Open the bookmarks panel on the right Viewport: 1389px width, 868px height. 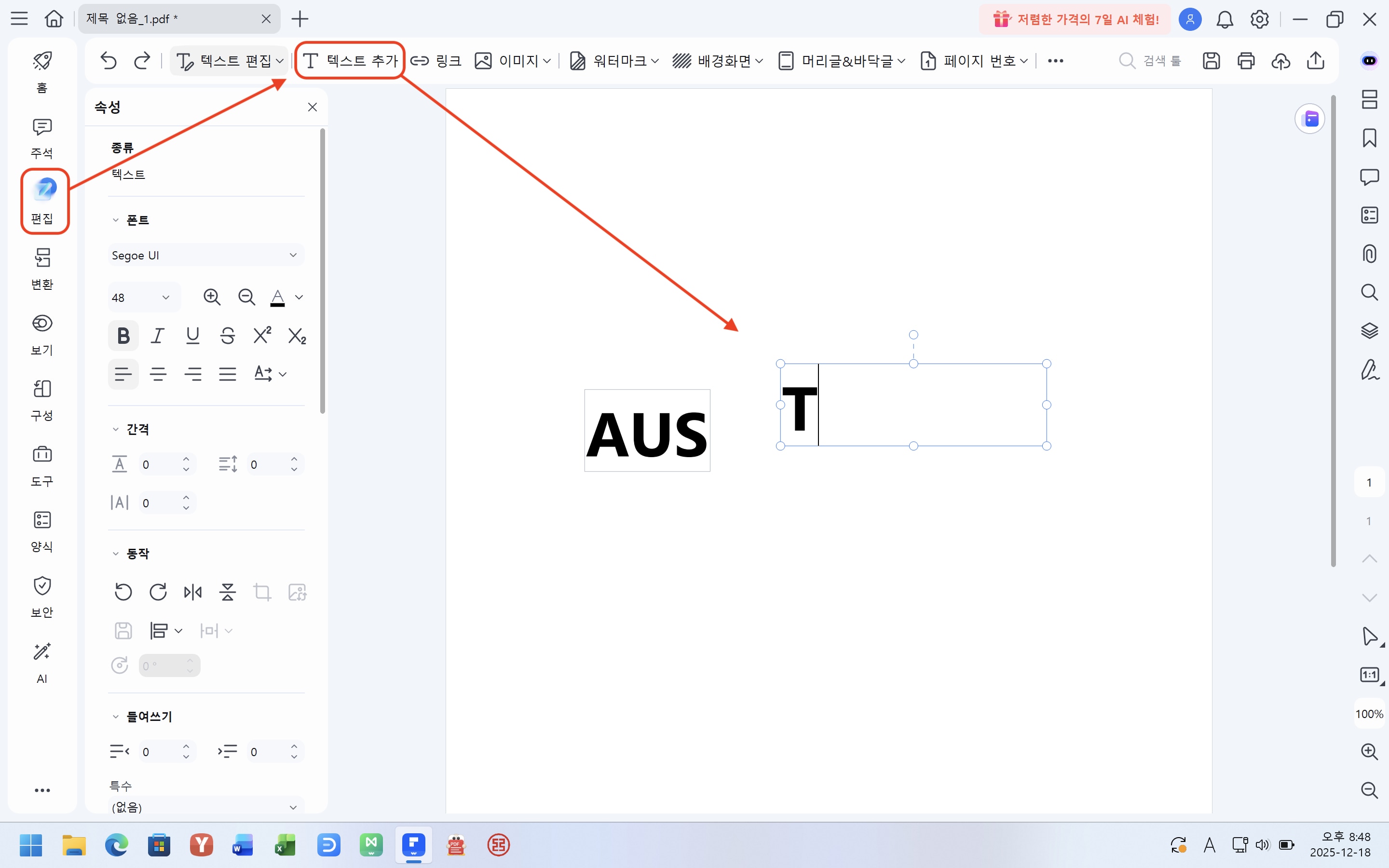[1371, 138]
